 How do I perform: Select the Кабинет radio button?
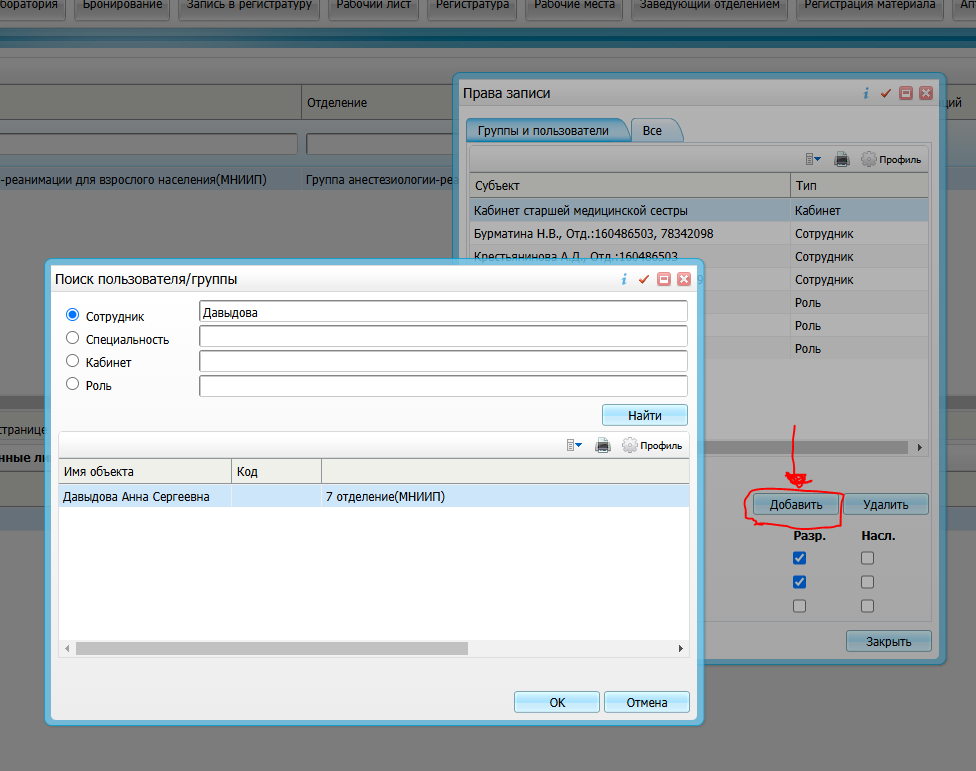tap(72, 361)
